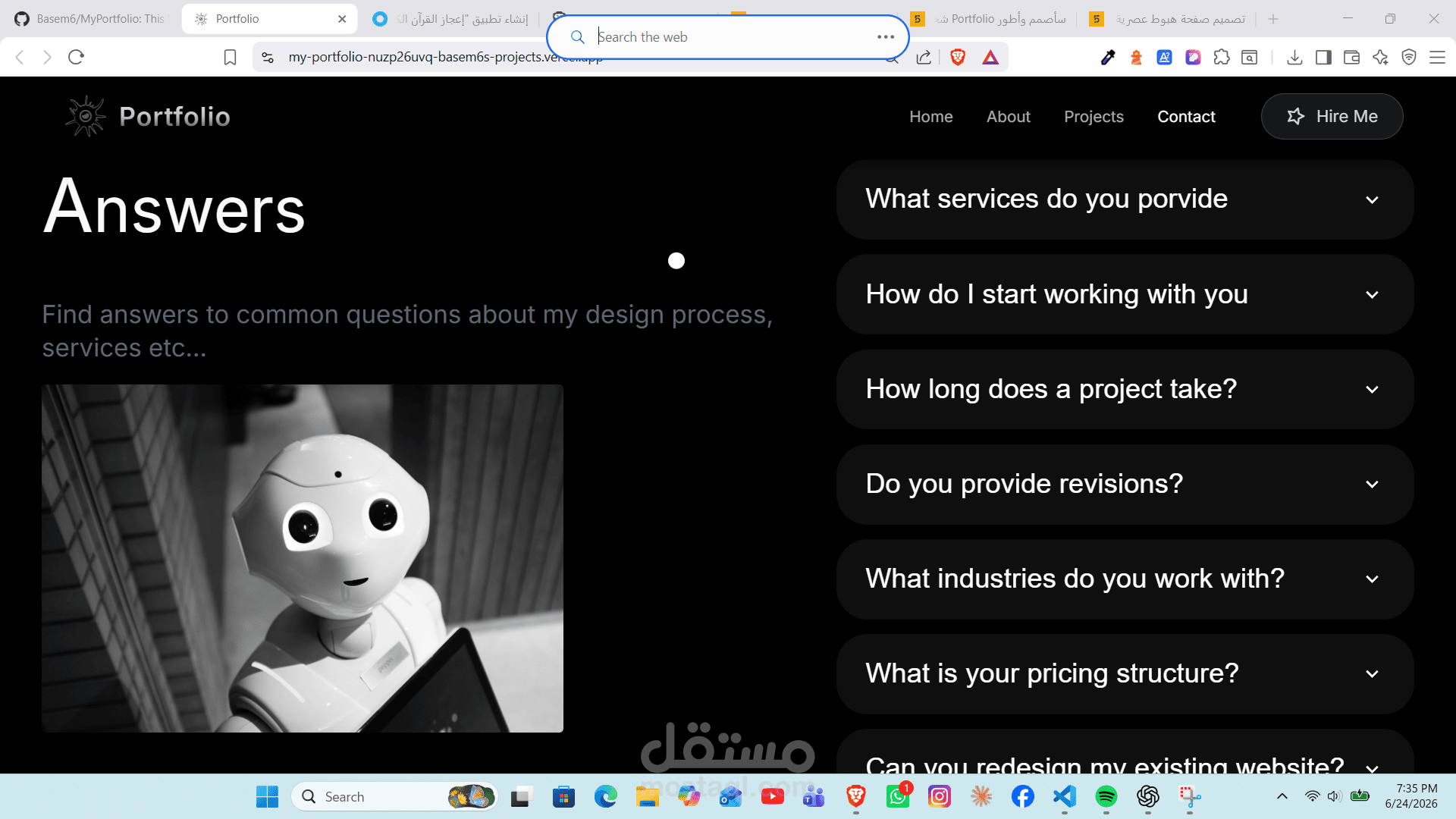Open the Projects section
The image size is (1456, 819).
[x=1094, y=116]
